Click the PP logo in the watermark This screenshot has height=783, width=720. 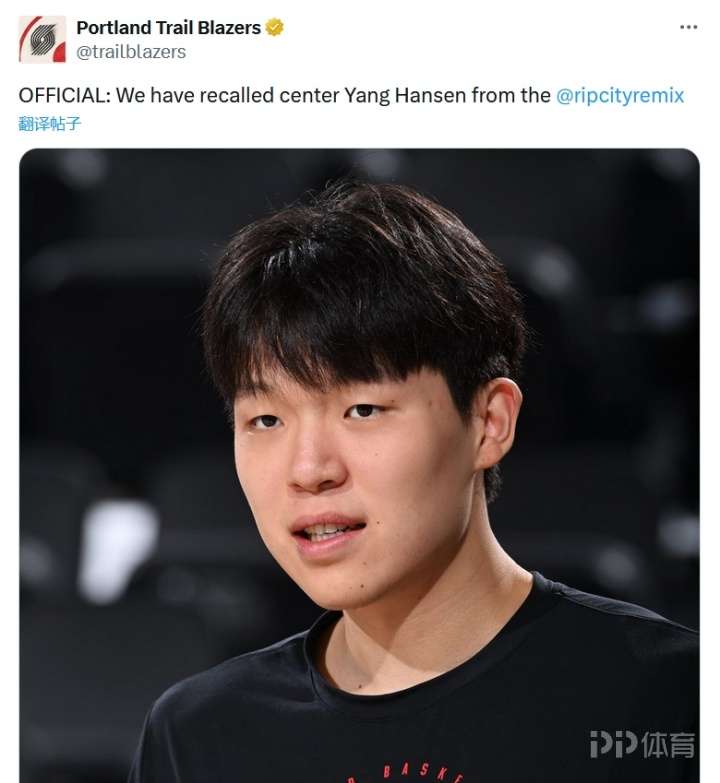[613, 744]
